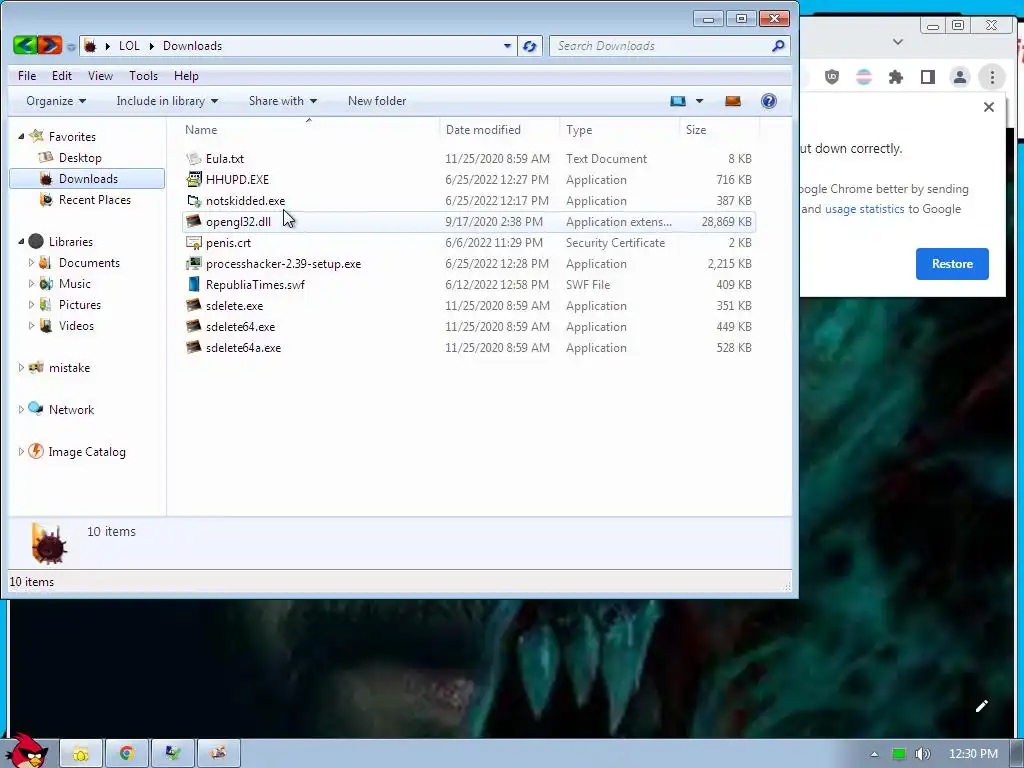Click the Angry Birds Start button

pos(26,751)
